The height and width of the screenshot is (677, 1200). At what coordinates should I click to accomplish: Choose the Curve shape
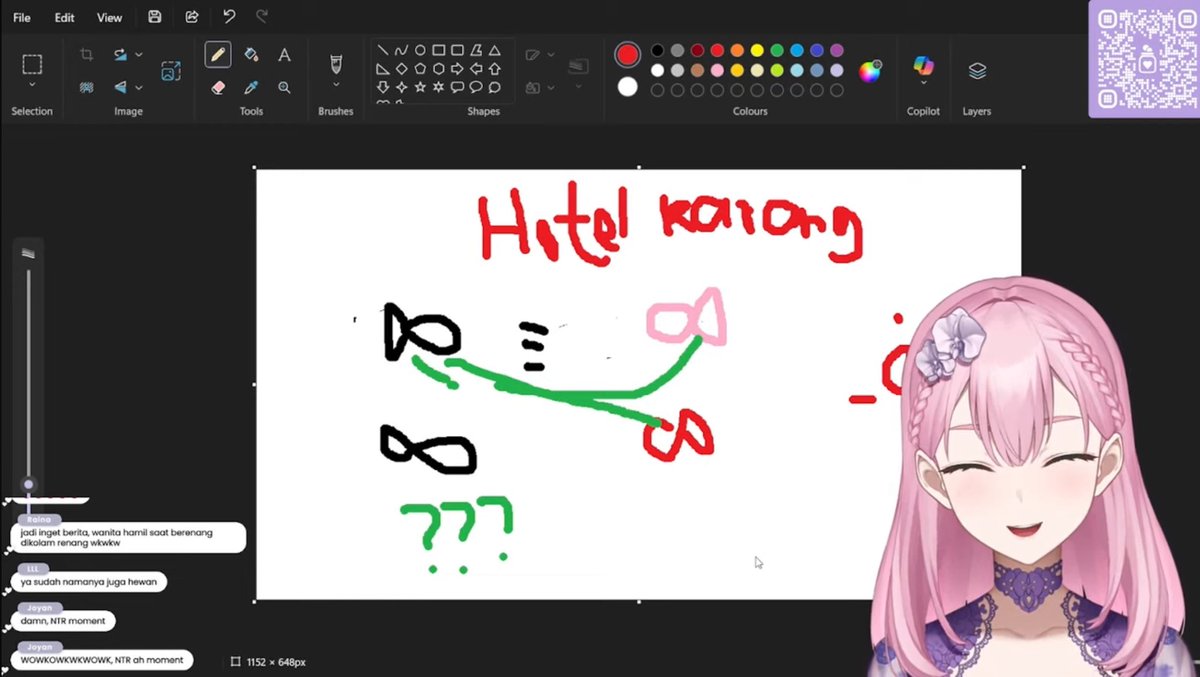click(x=401, y=50)
